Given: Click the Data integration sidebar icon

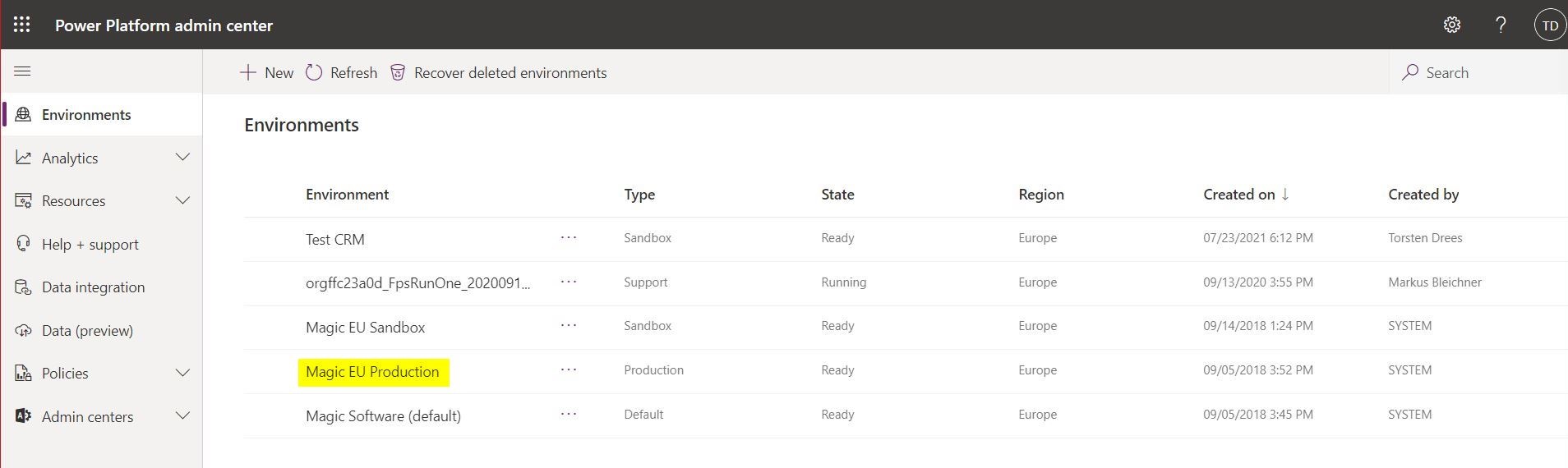Looking at the screenshot, I should point(23,287).
